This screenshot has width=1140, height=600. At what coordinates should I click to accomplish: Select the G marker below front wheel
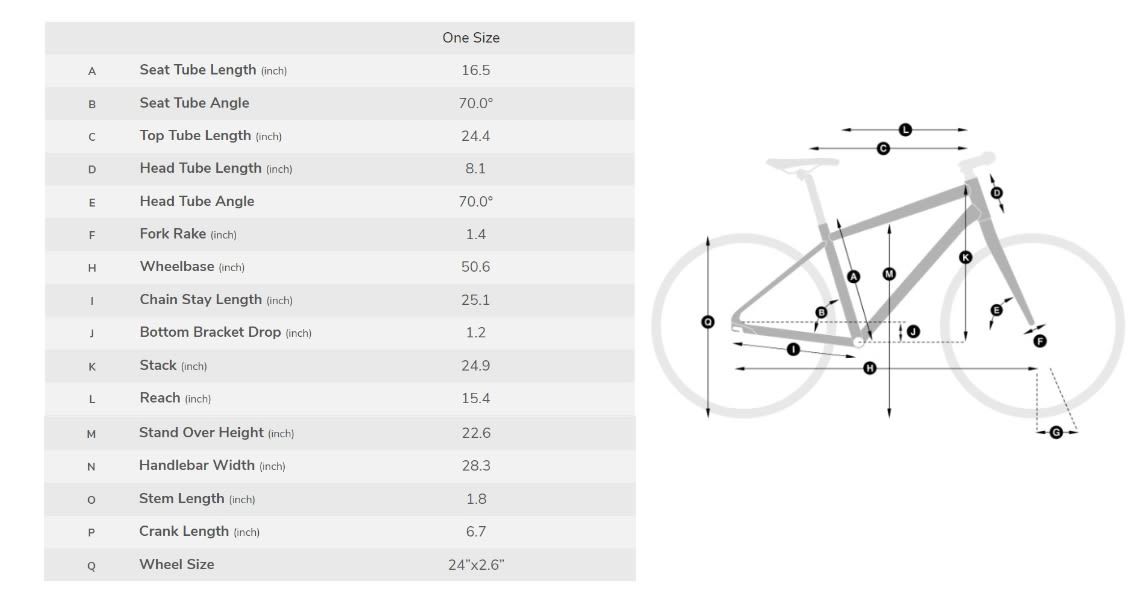pos(1056,432)
